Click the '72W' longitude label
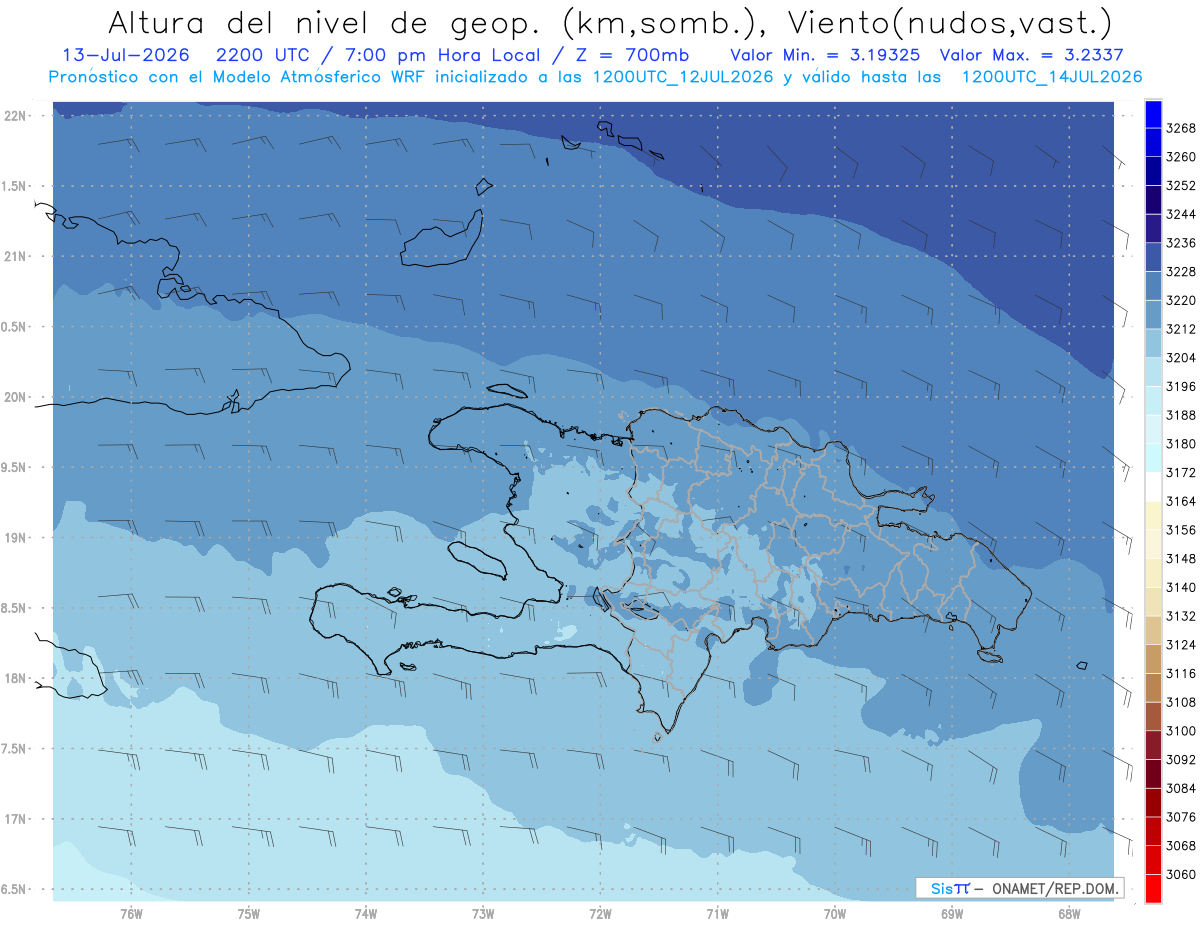The height and width of the screenshot is (927, 1200). [x=600, y=913]
